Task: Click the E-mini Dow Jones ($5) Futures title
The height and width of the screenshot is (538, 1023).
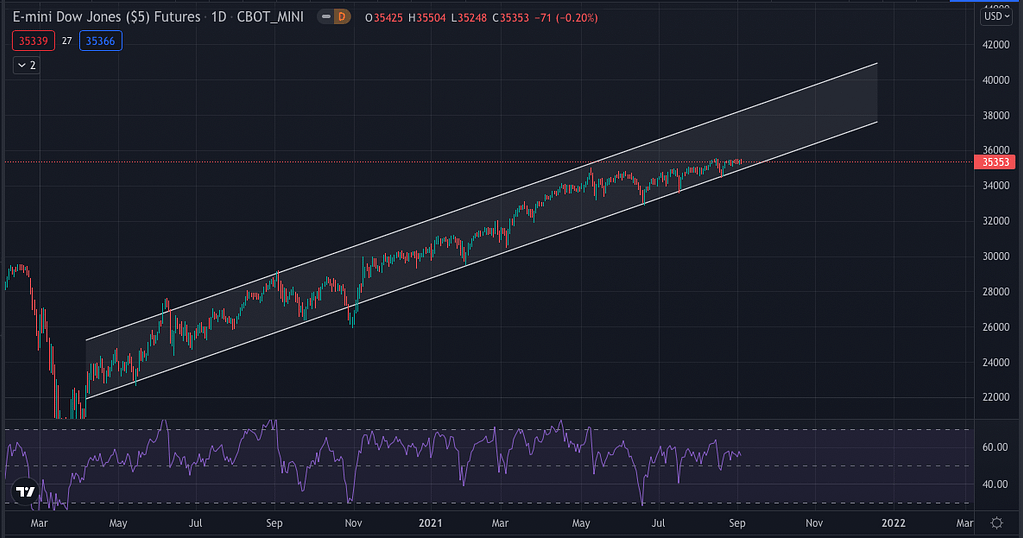Action: (106, 17)
